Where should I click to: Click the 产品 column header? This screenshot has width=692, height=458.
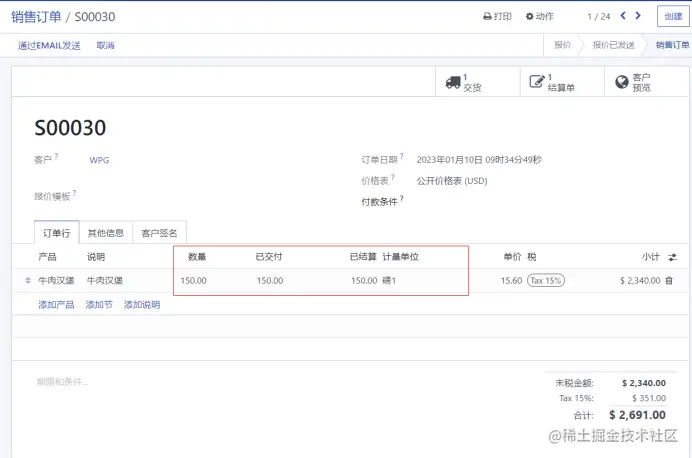pos(47,257)
